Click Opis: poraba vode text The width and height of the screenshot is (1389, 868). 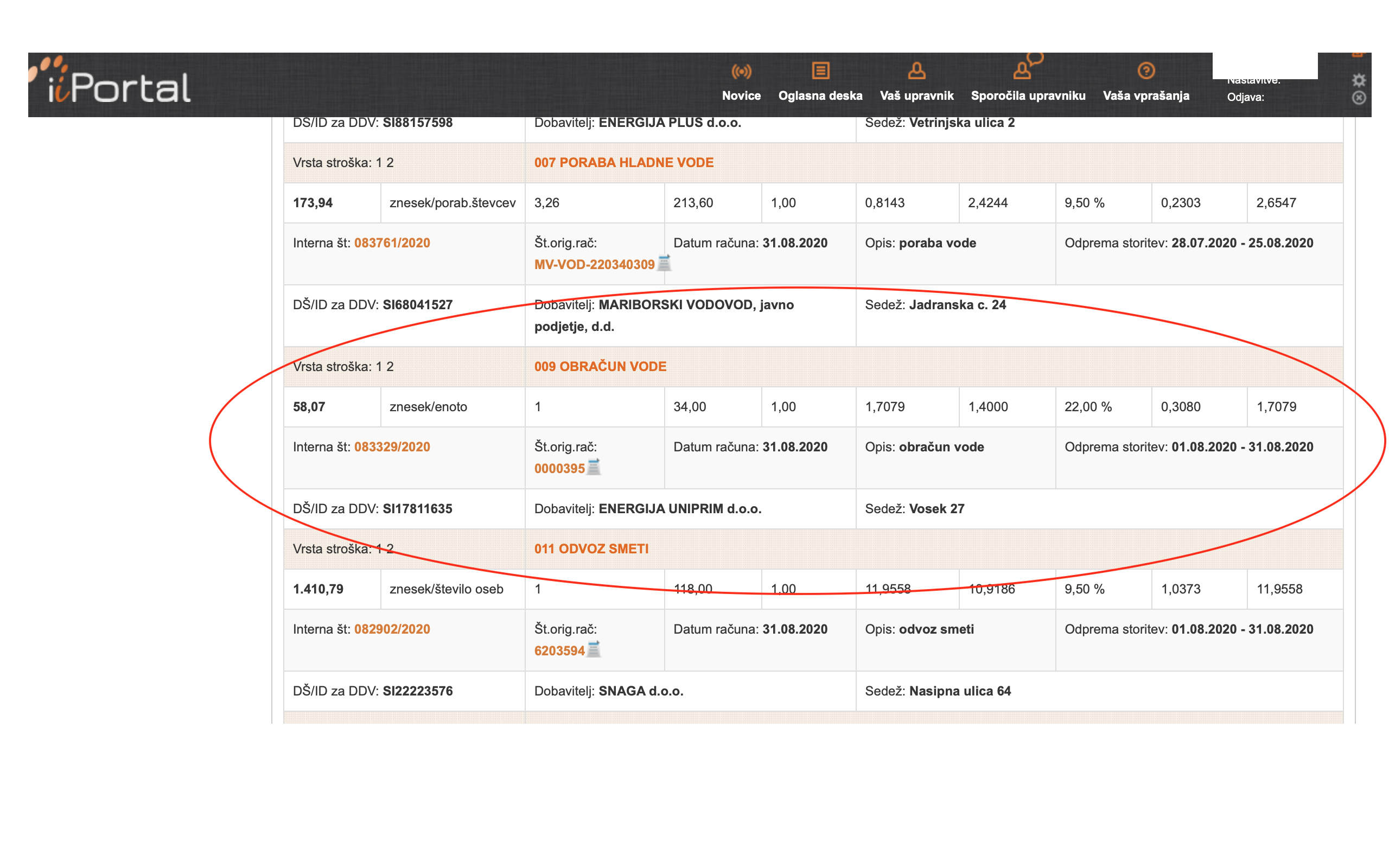(x=920, y=243)
